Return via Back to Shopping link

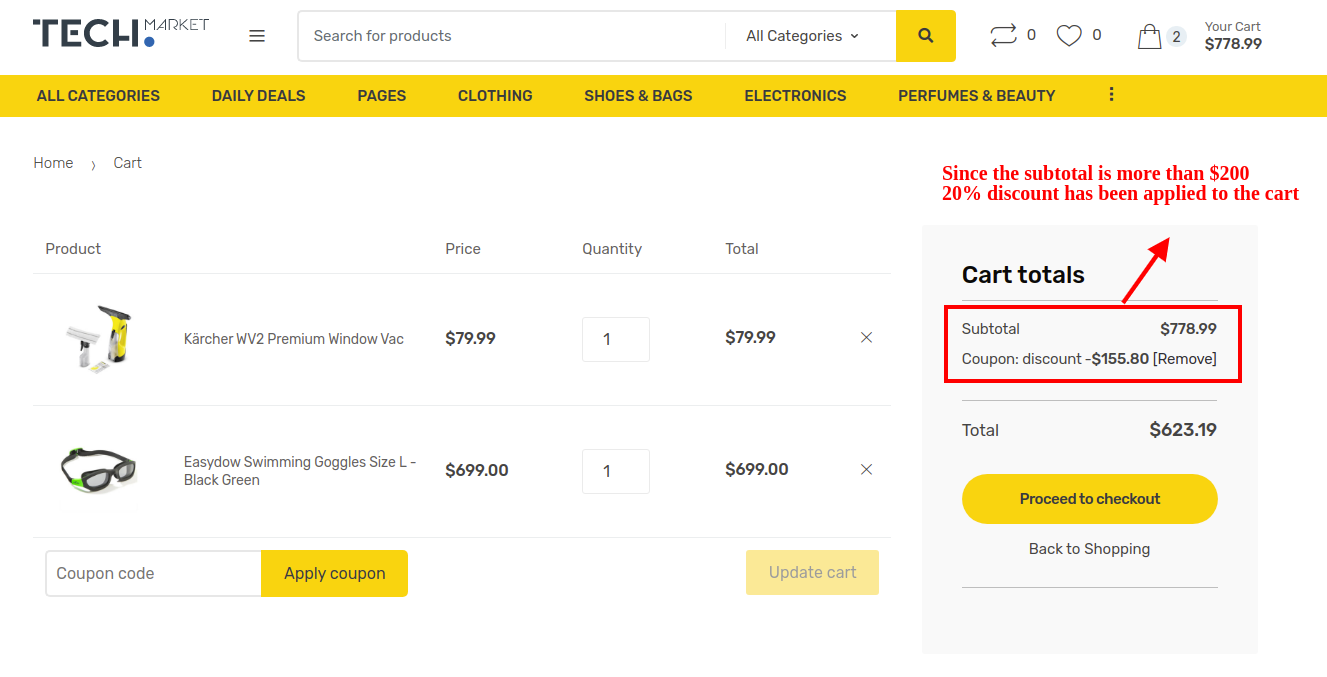(x=1089, y=548)
